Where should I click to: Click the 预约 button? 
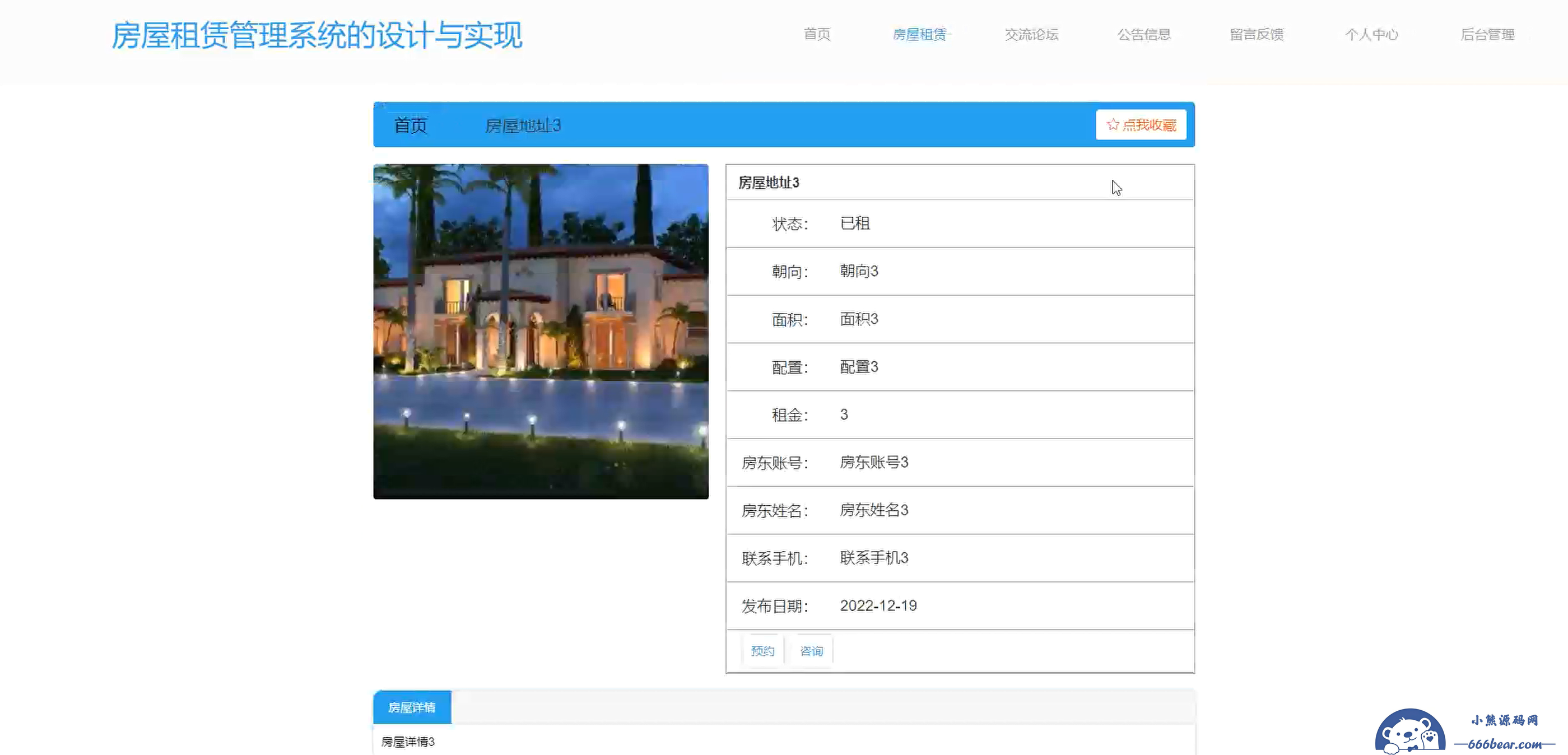click(762, 651)
